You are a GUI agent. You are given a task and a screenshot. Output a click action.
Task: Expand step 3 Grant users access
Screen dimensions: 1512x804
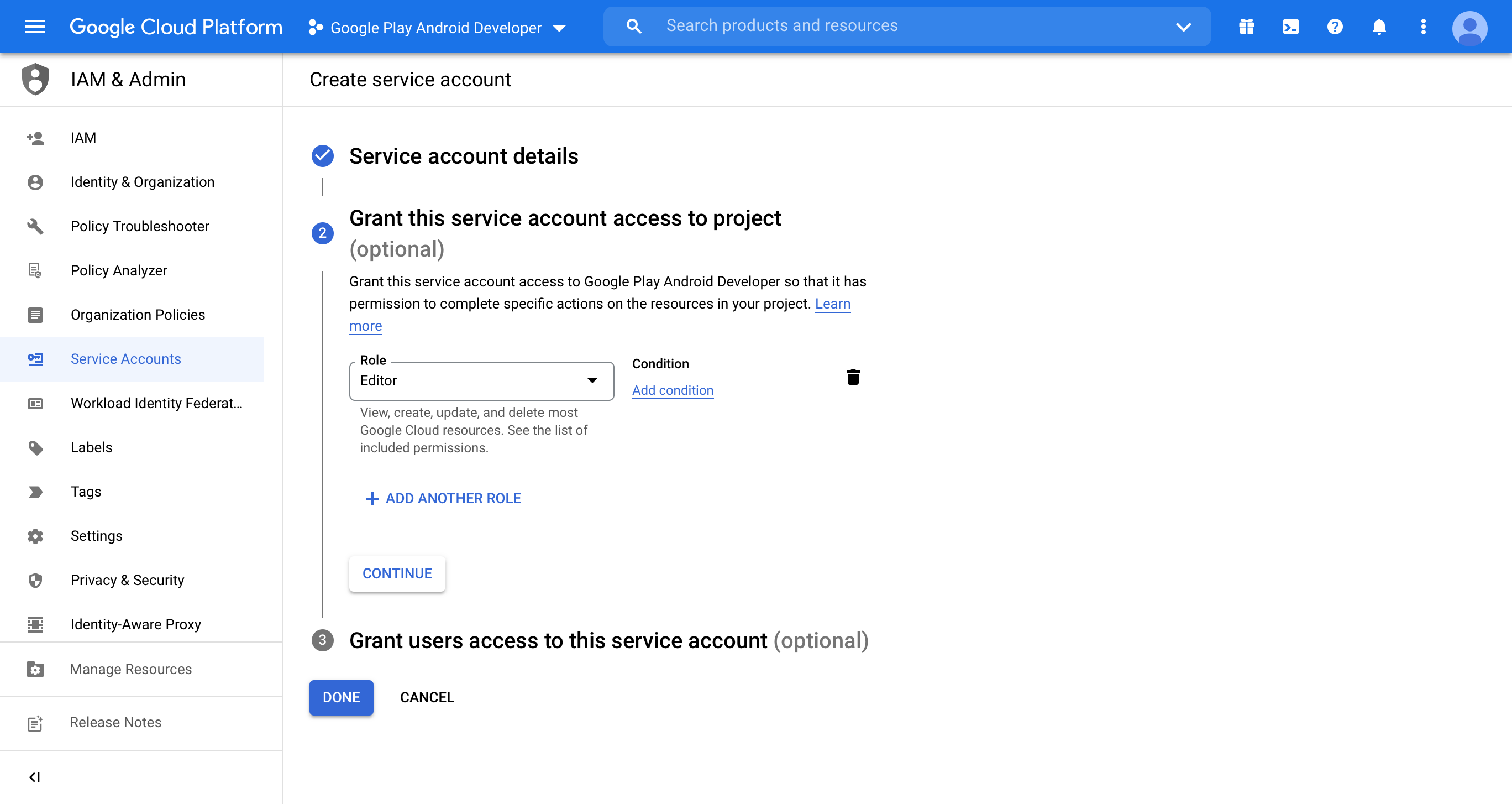(608, 640)
